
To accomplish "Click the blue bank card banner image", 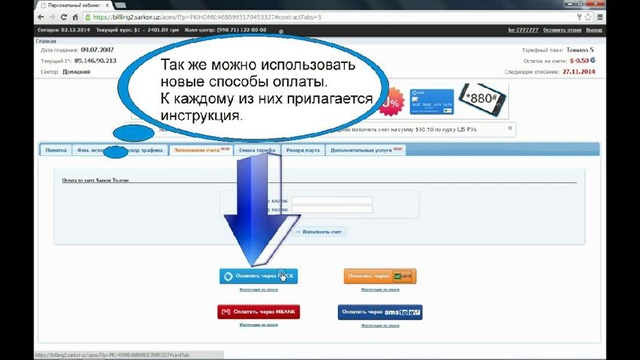I will 431,102.
